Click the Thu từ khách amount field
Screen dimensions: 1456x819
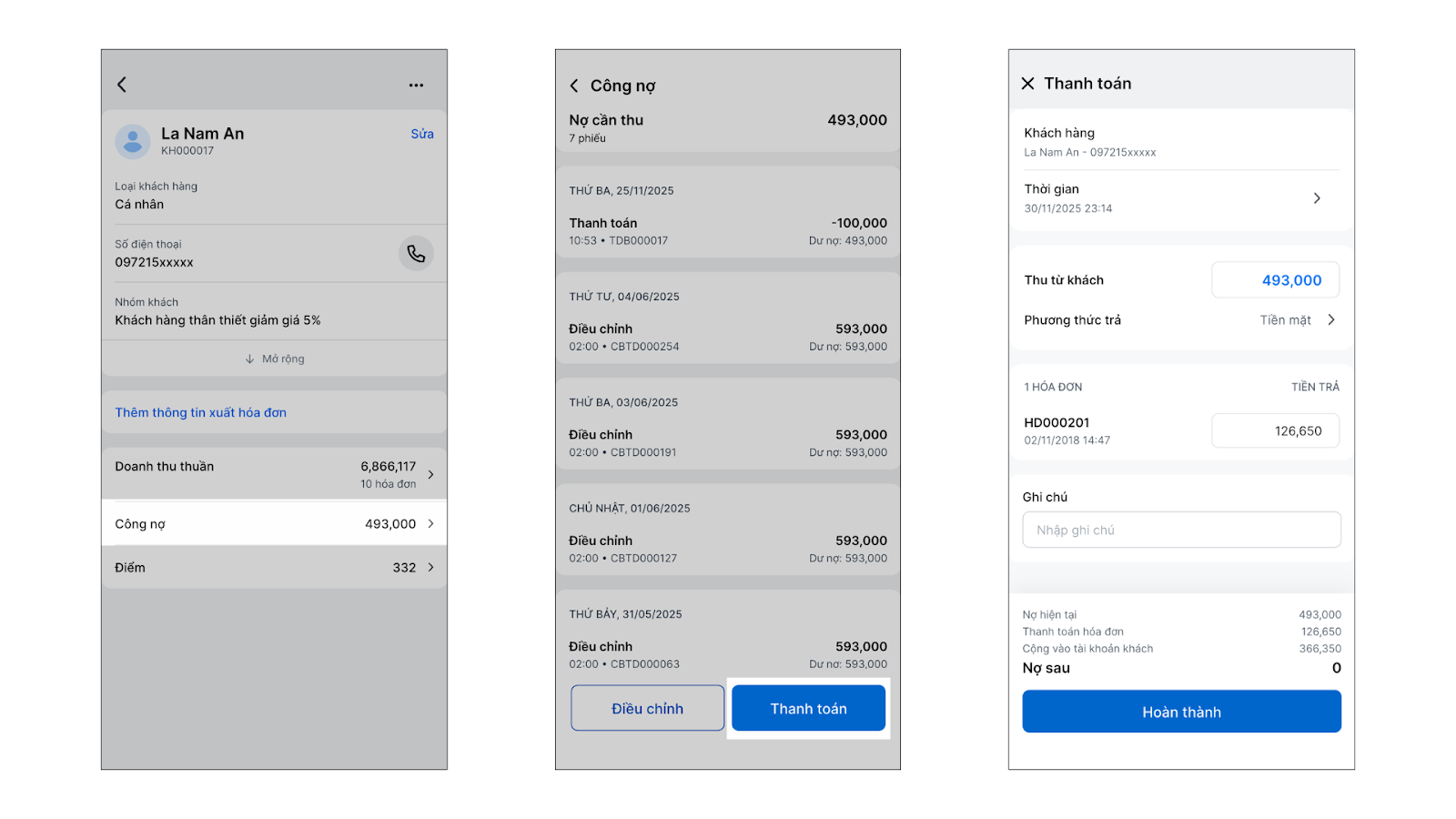click(1275, 280)
